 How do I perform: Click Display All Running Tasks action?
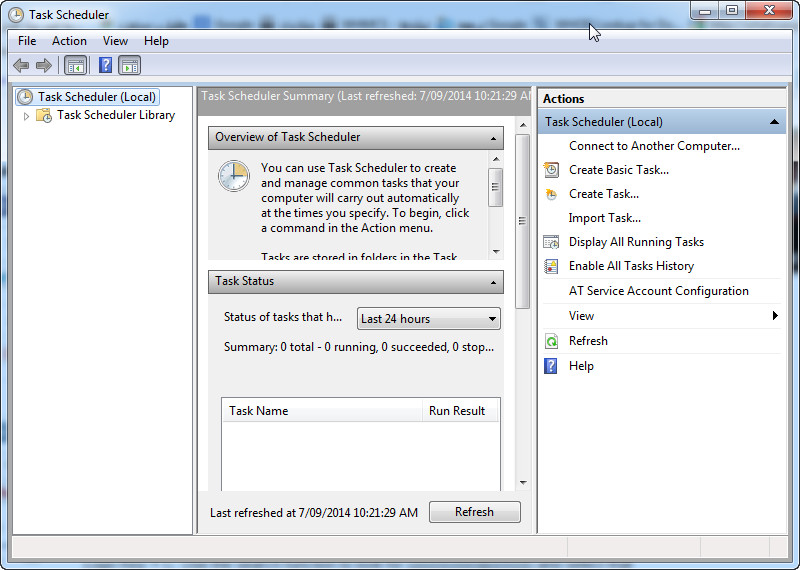(x=636, y=242)
